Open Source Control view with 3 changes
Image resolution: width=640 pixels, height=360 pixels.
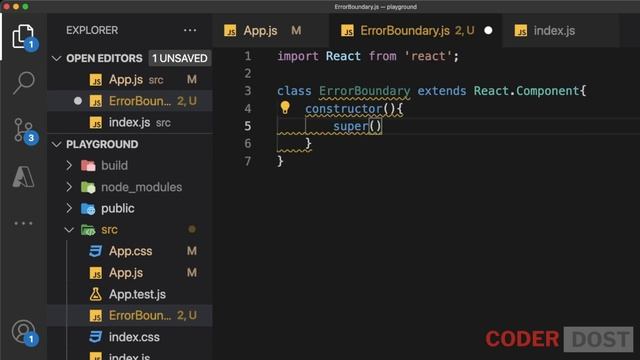tap(24, 131)
